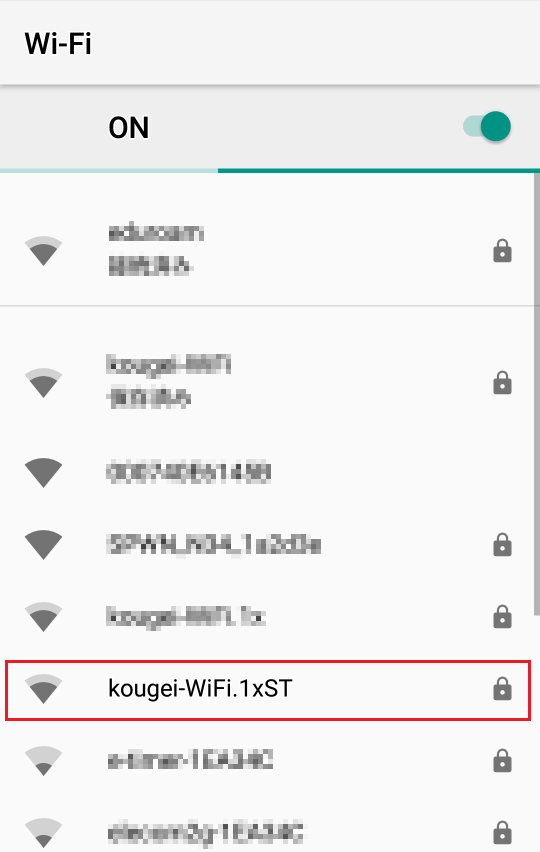Tap the lock icon on the eduroam row
This screenshot has width=540, height=852.
coord(502,250)
